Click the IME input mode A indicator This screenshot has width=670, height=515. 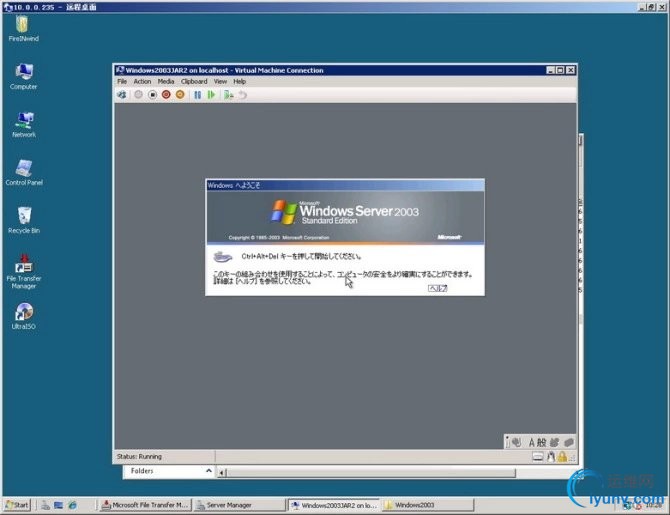(532, 443)
